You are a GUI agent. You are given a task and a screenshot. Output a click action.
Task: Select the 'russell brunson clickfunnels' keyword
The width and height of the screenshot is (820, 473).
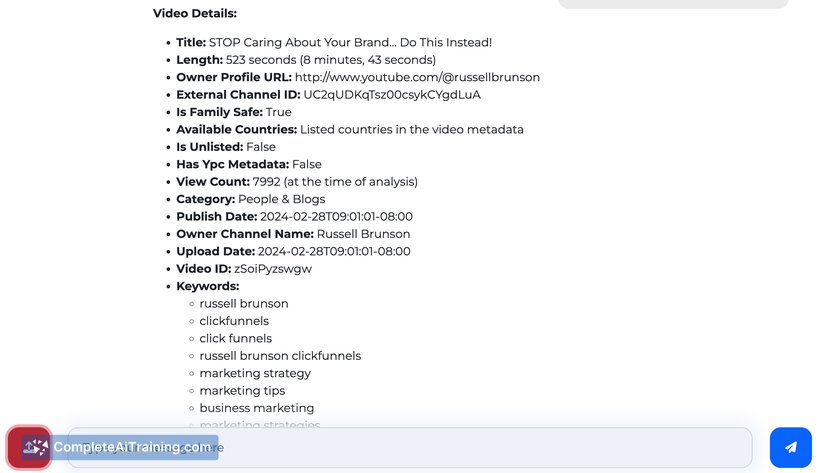click(x=280, y=356)
